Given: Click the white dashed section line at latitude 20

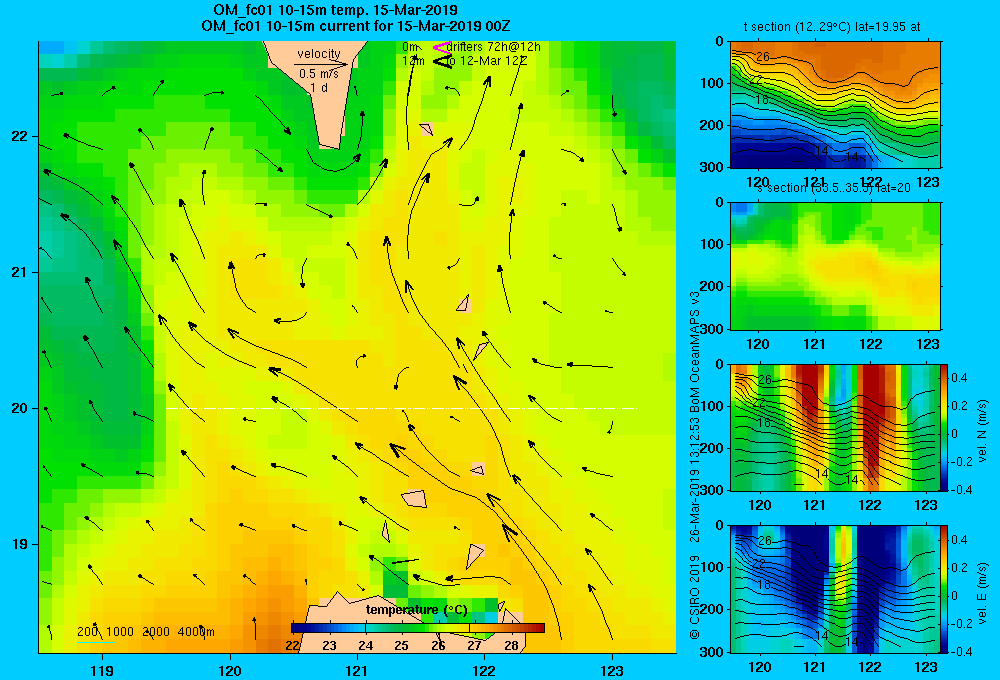Looking at the screenshot, I should click(x=401, y=408).
